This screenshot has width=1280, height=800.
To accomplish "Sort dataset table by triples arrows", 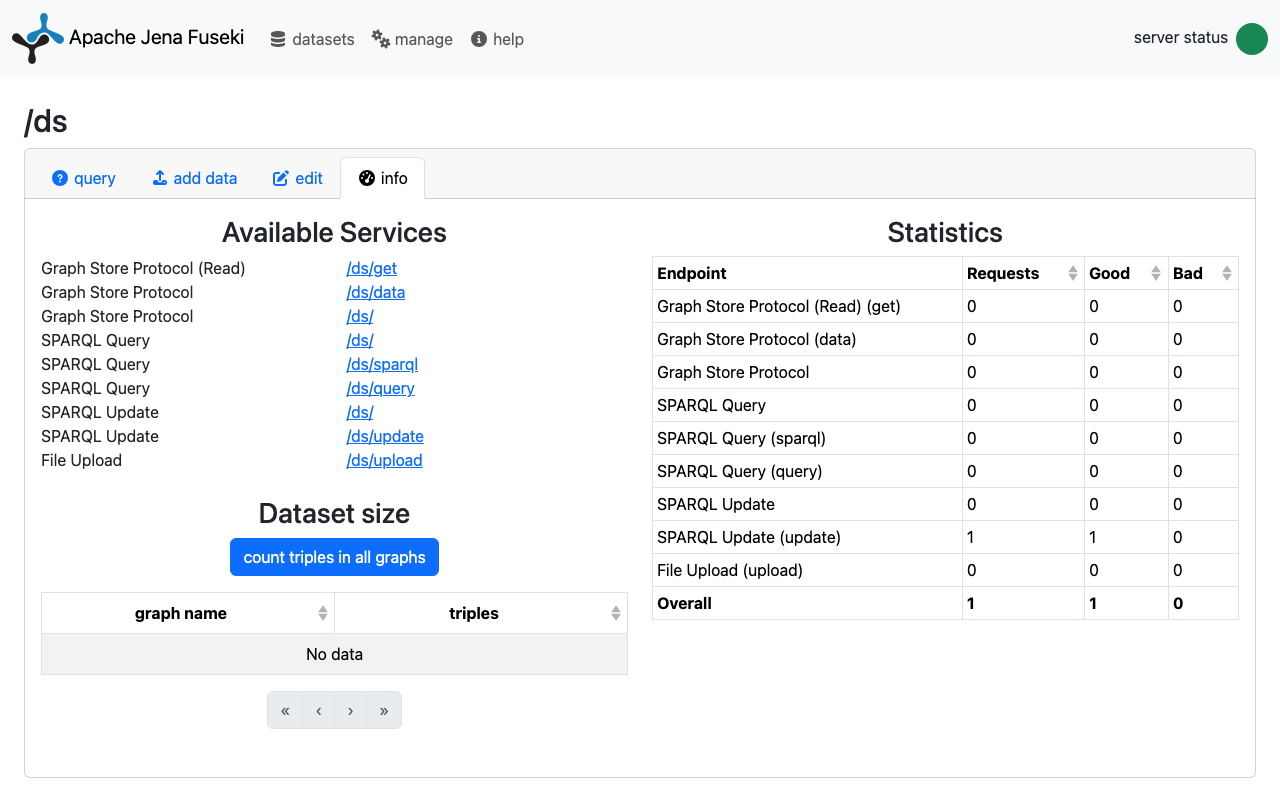I will (616, 613).
